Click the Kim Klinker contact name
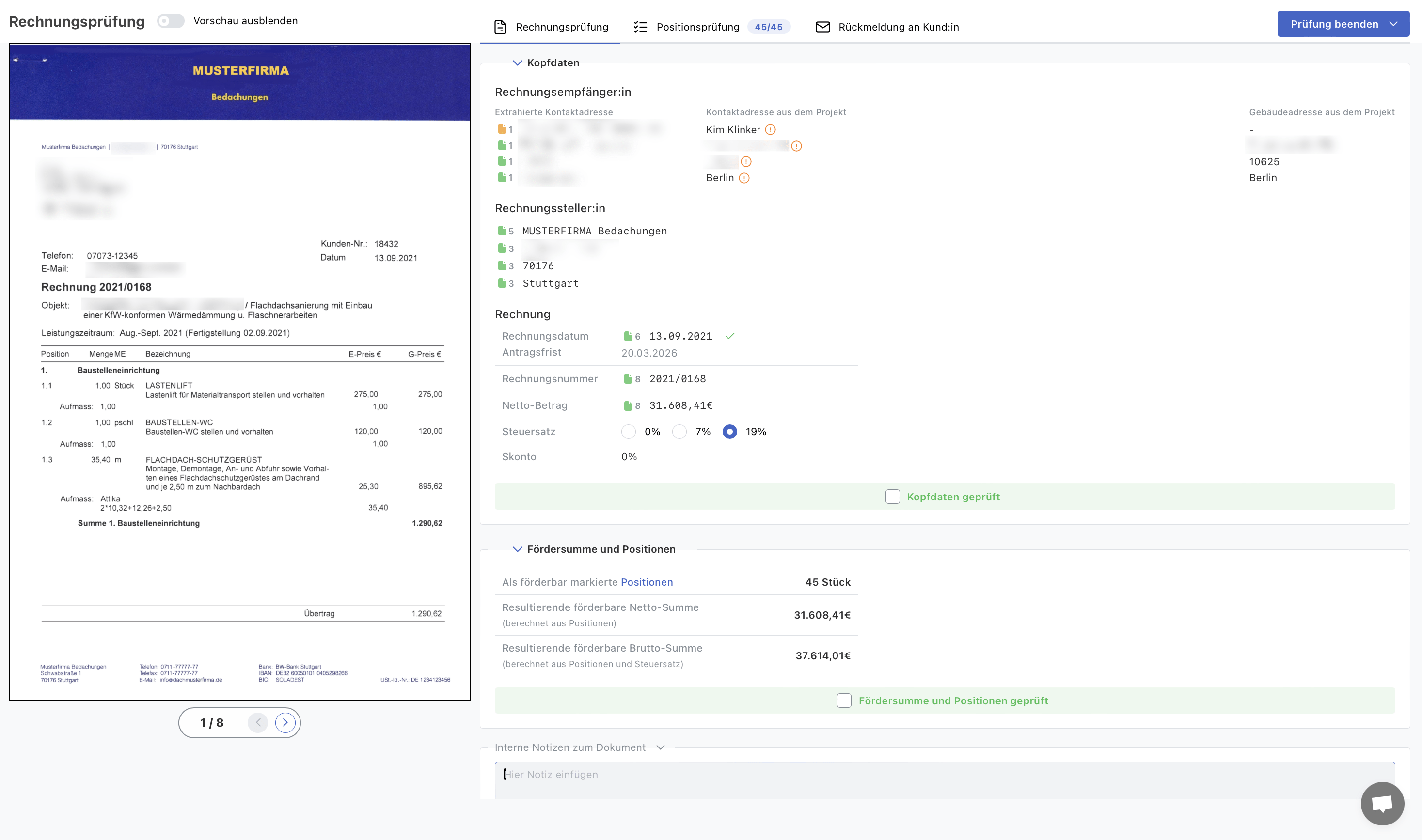 [733, 130]
